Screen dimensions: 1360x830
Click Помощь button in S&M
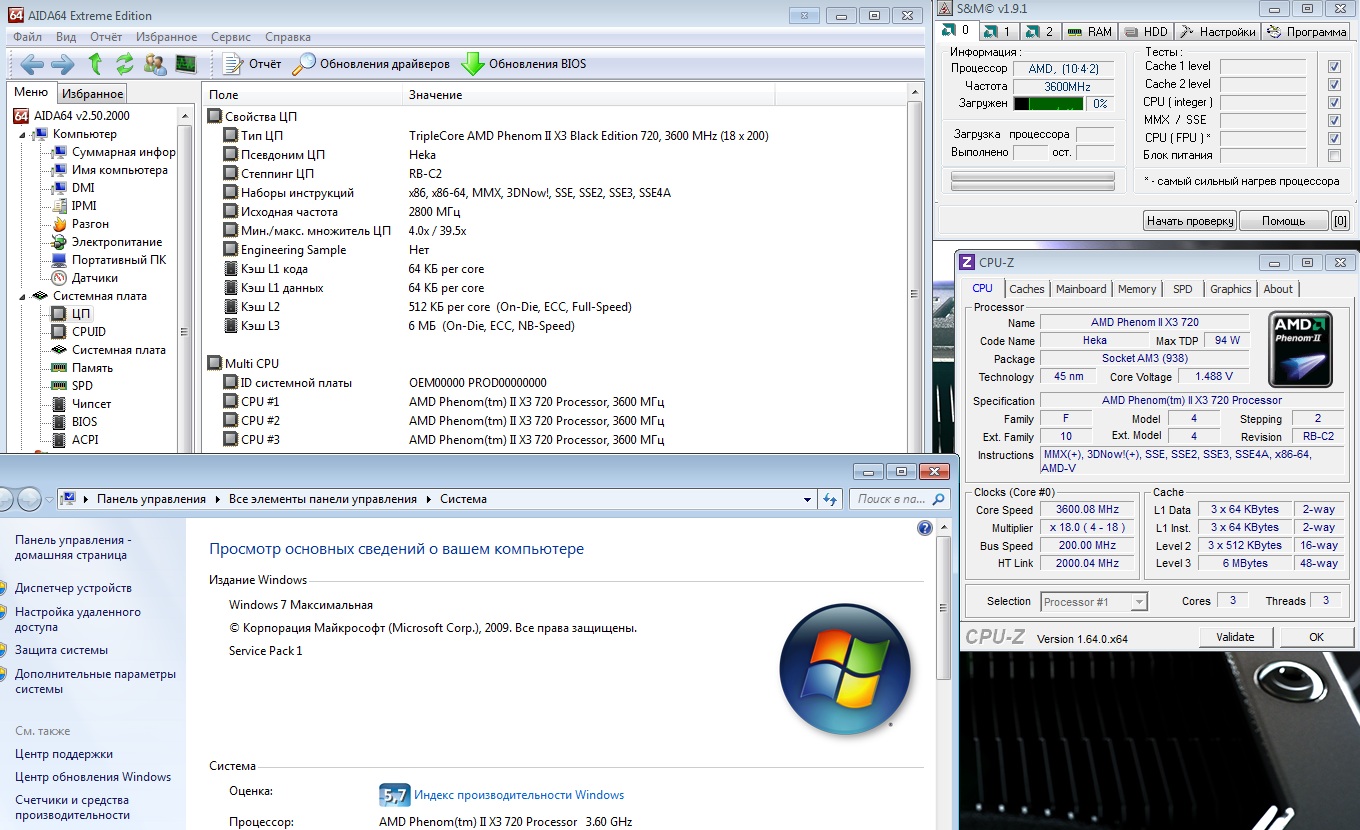(1284, 221)
